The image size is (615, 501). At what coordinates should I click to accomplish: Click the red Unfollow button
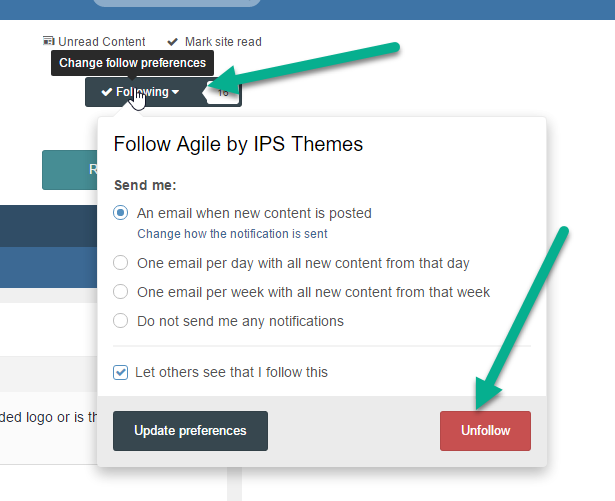[485, 431]
